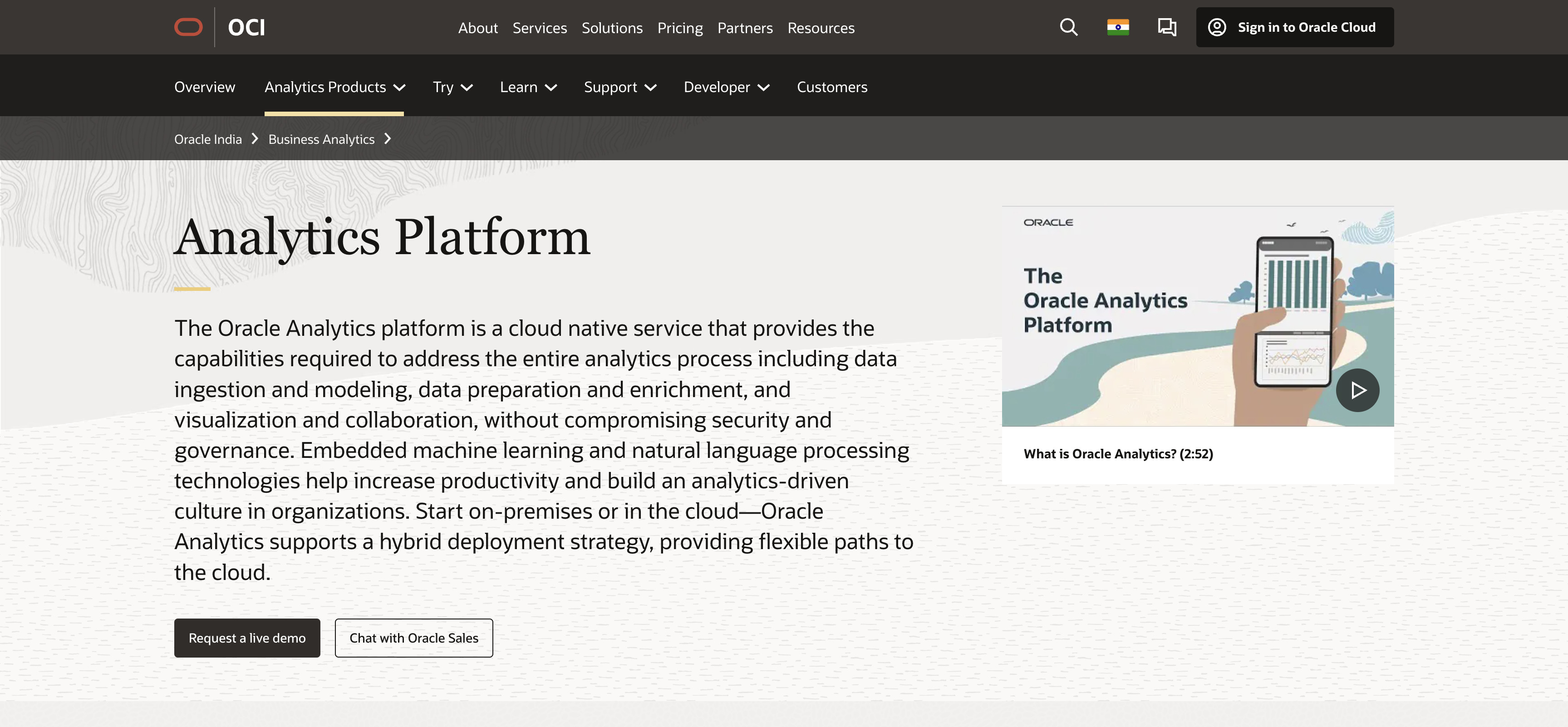This screenshot has width=1568, height=727.
Task: Expand the Developer dropdown
Action: pyautogui.click(x=727, y=87)
